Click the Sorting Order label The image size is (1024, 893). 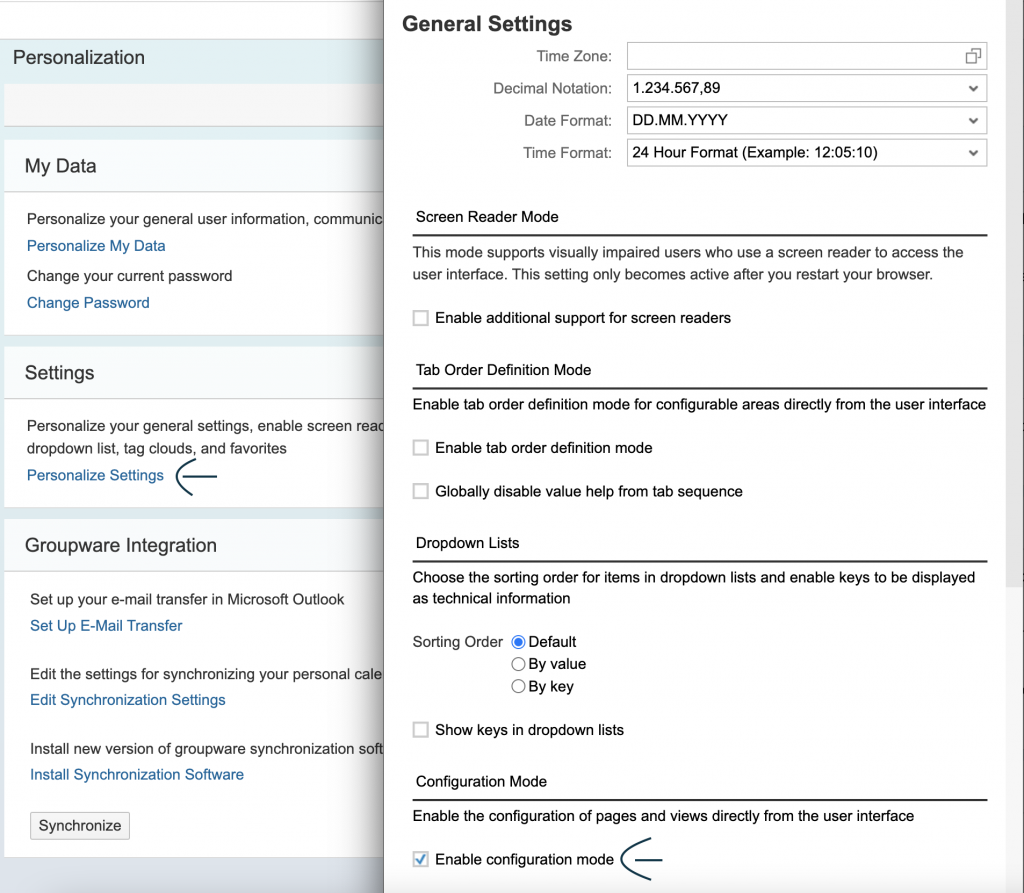[458, 642]
